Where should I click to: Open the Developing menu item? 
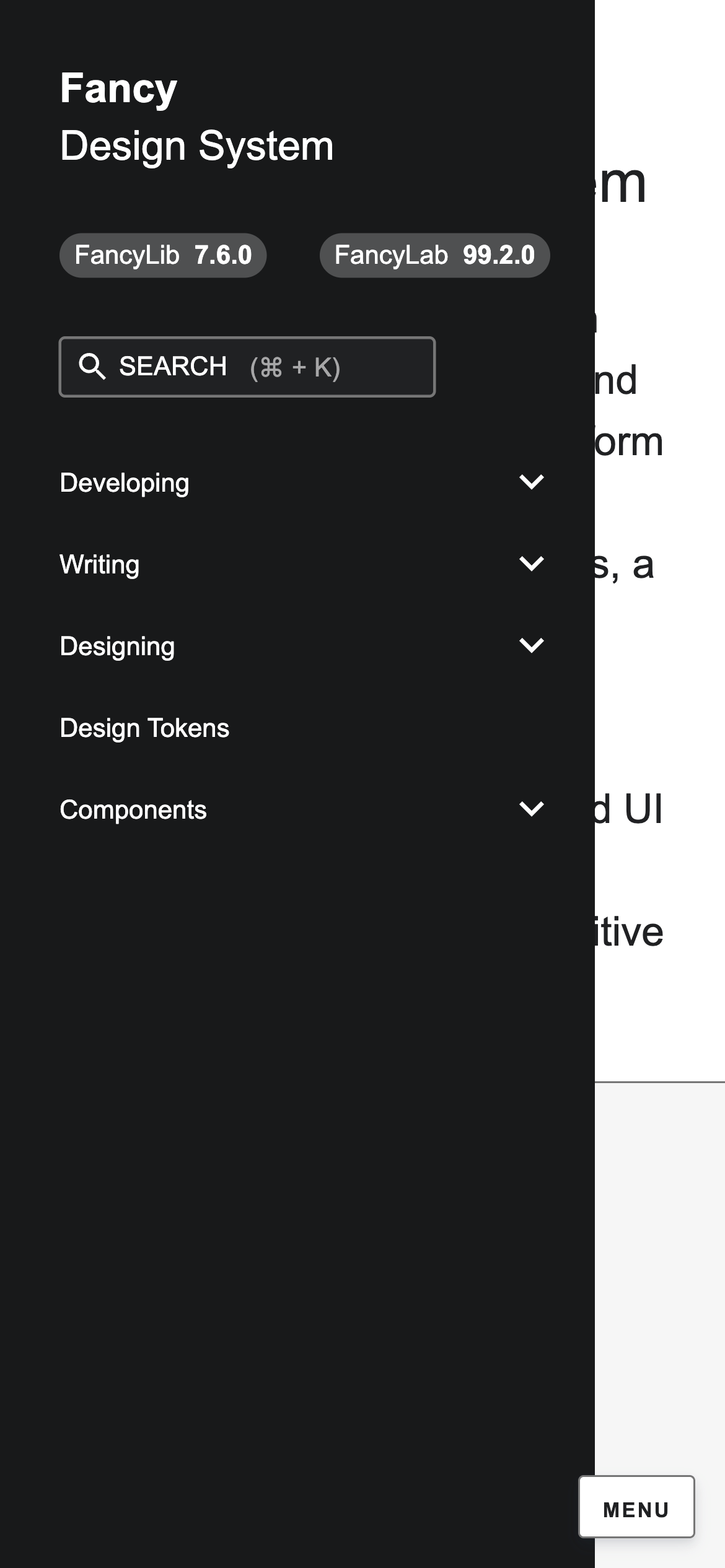coord(125,483)
